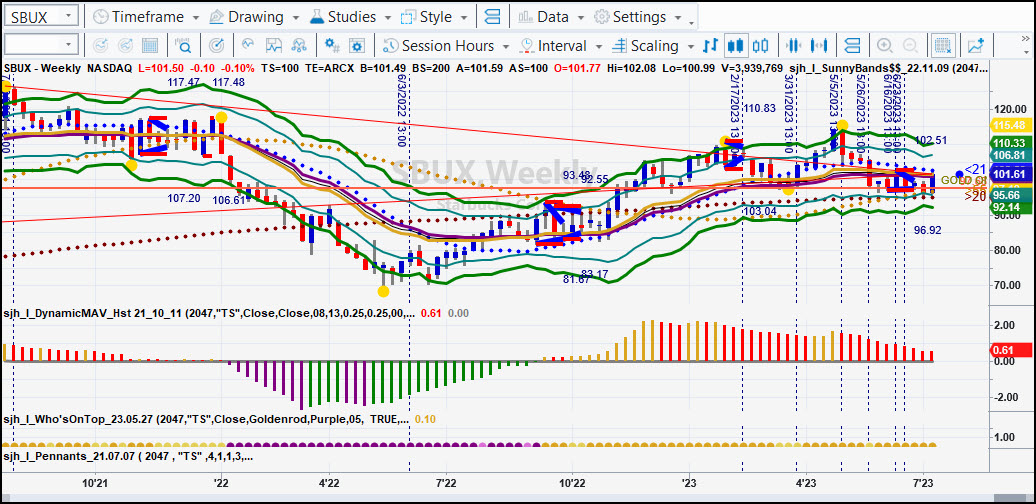Click the SBUX - Weekly NASDAQ header text
This screenshot has width=1036, height=504.
point(67,67)
